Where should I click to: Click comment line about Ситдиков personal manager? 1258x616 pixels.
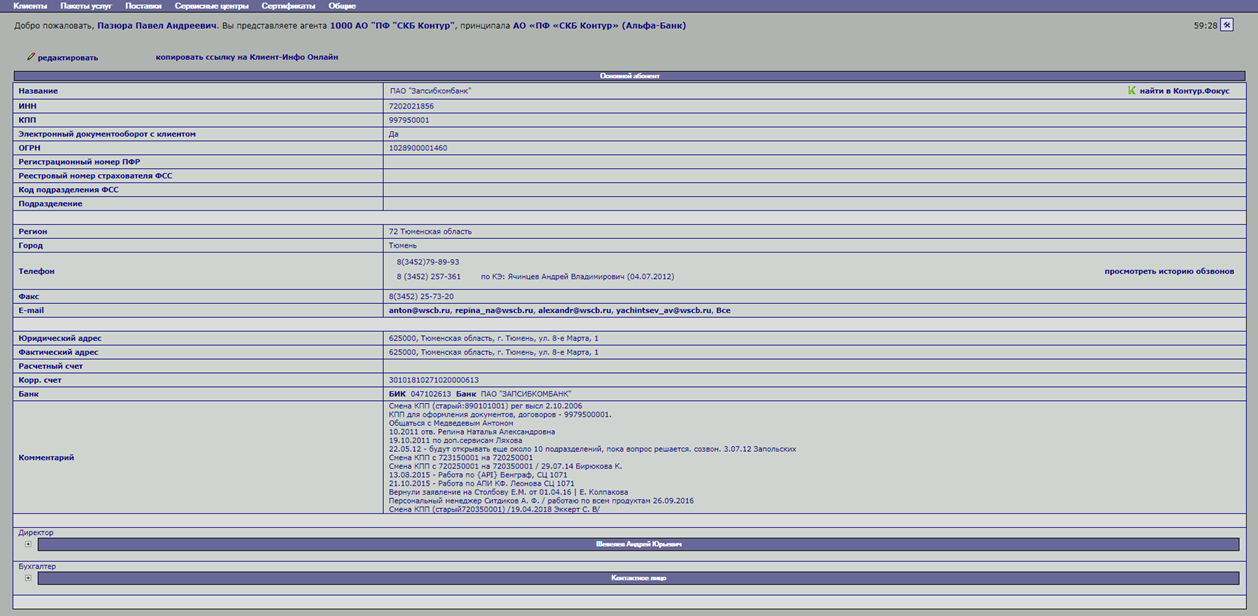(x=541, y=501)
